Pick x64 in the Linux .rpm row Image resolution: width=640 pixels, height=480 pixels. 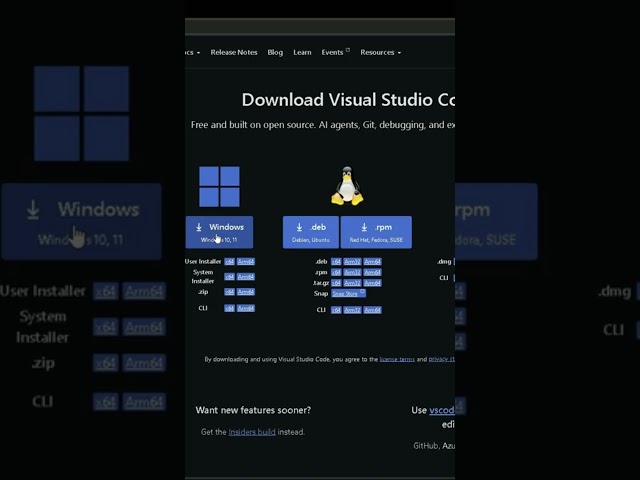click(336, 272)
